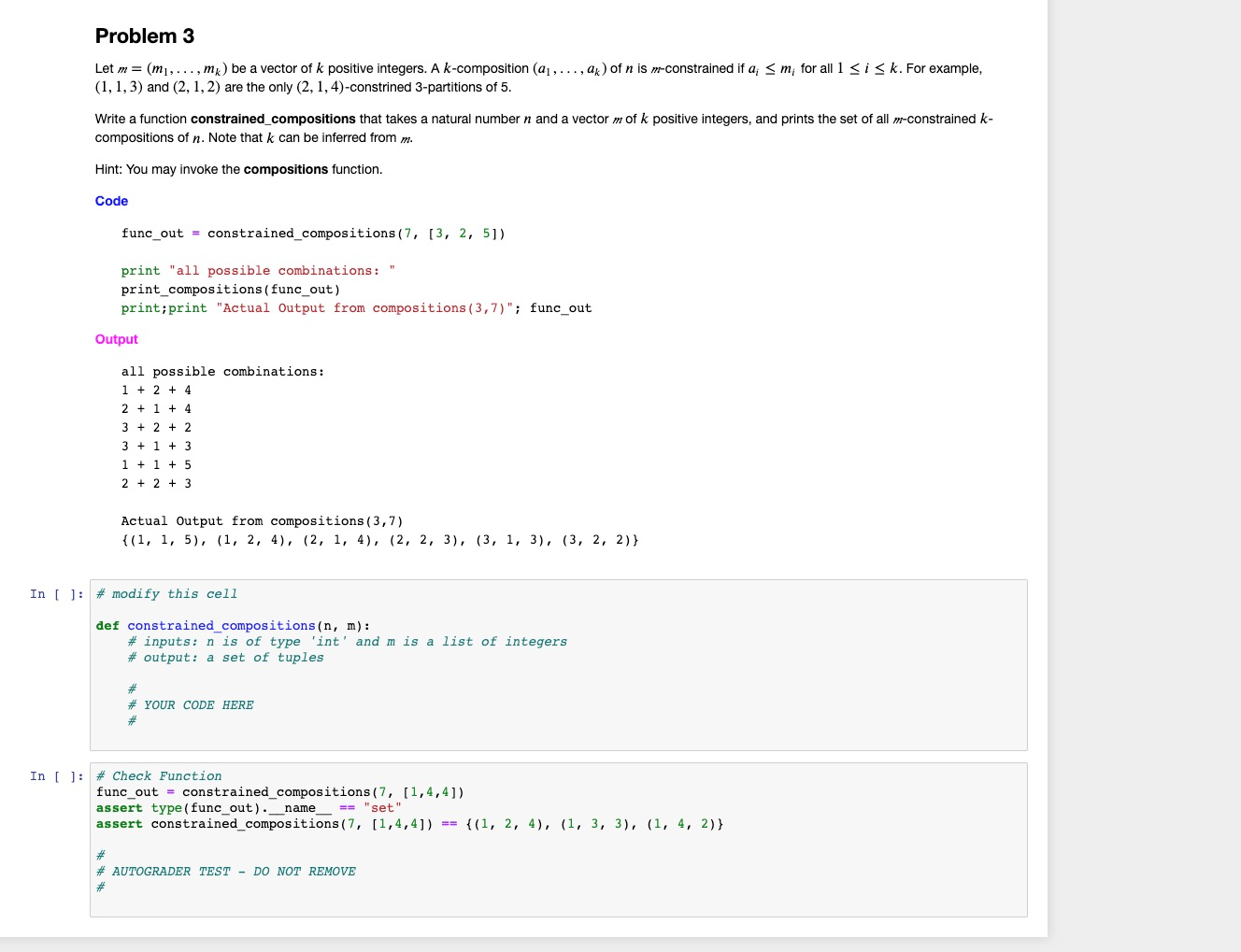The width and height of the screenshot is (1241, 952).
Task: Select the Check Function cell's 'In [ ]:' prompt
Action: pos(56,776)
